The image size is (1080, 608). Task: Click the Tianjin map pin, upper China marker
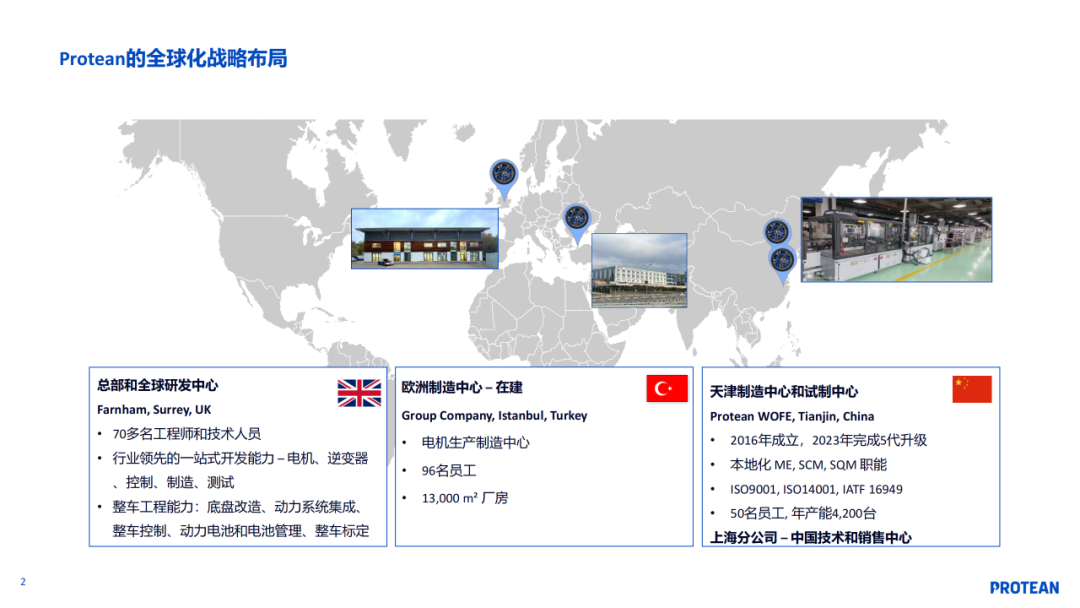point(777,233)
